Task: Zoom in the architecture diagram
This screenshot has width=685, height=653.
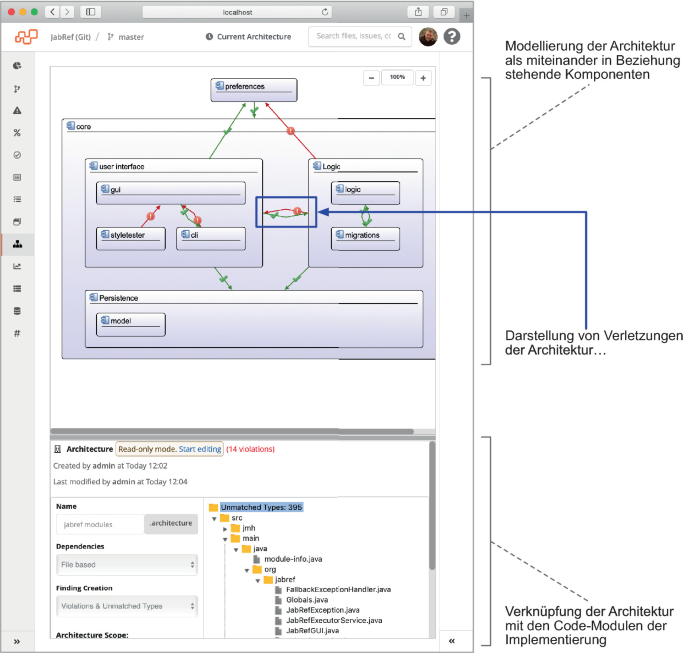Action: (x=423, y=78)
